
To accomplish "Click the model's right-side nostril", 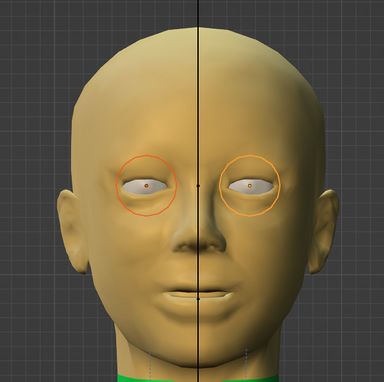I will pos(213,247).
